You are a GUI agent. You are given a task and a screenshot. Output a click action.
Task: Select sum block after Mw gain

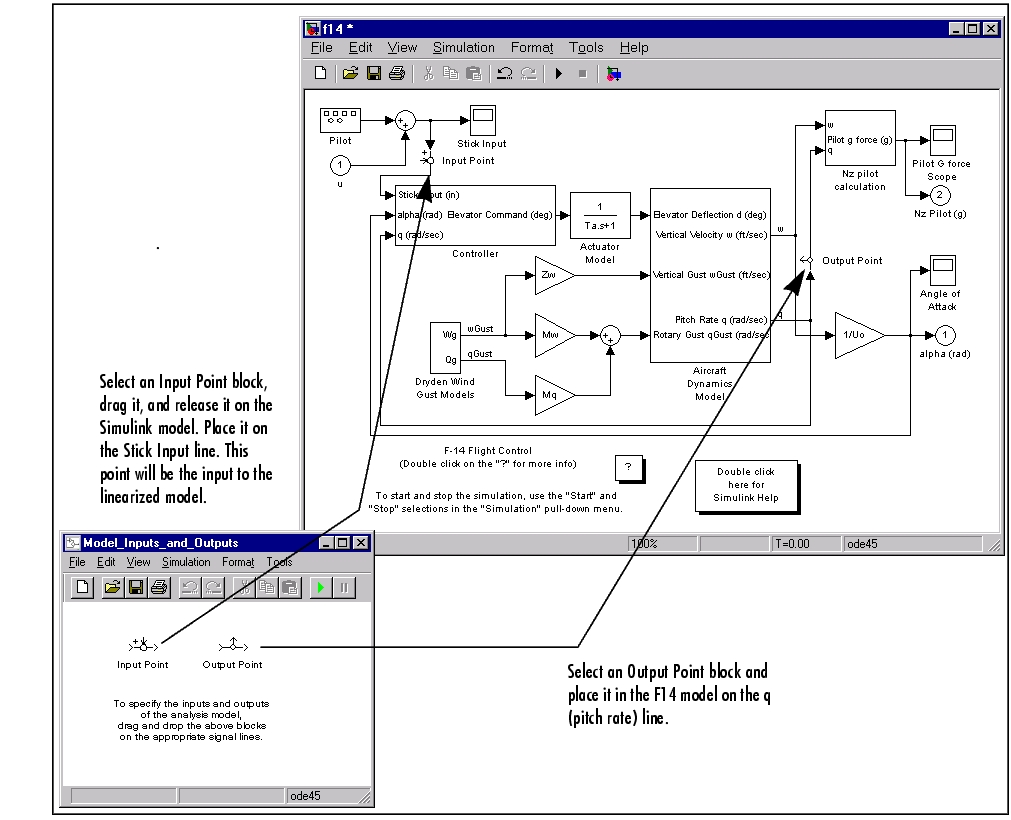click(x=610, y=335)
